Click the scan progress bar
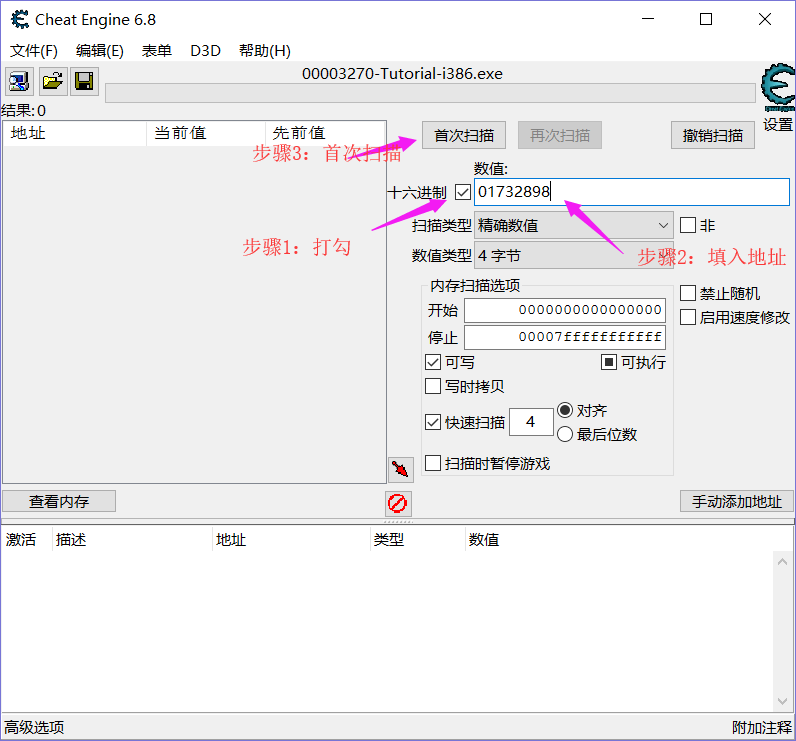This screenshot has height=741, width=796. click(430, 93)
